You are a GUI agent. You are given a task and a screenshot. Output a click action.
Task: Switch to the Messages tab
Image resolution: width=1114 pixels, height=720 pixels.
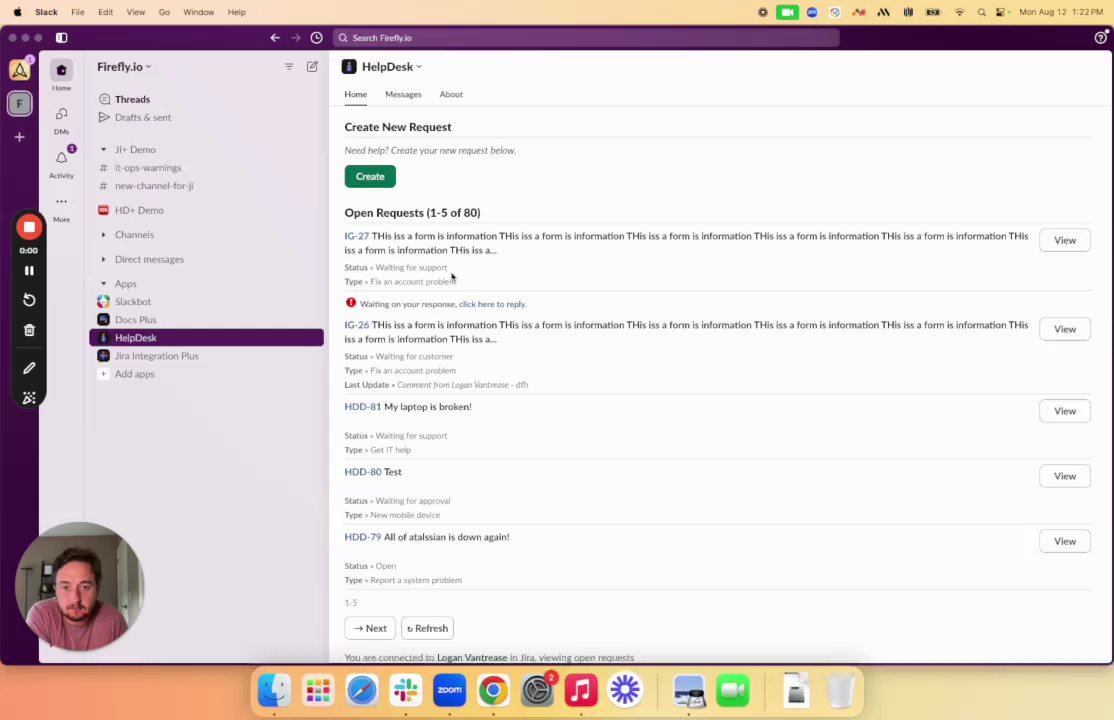point(403,95)
